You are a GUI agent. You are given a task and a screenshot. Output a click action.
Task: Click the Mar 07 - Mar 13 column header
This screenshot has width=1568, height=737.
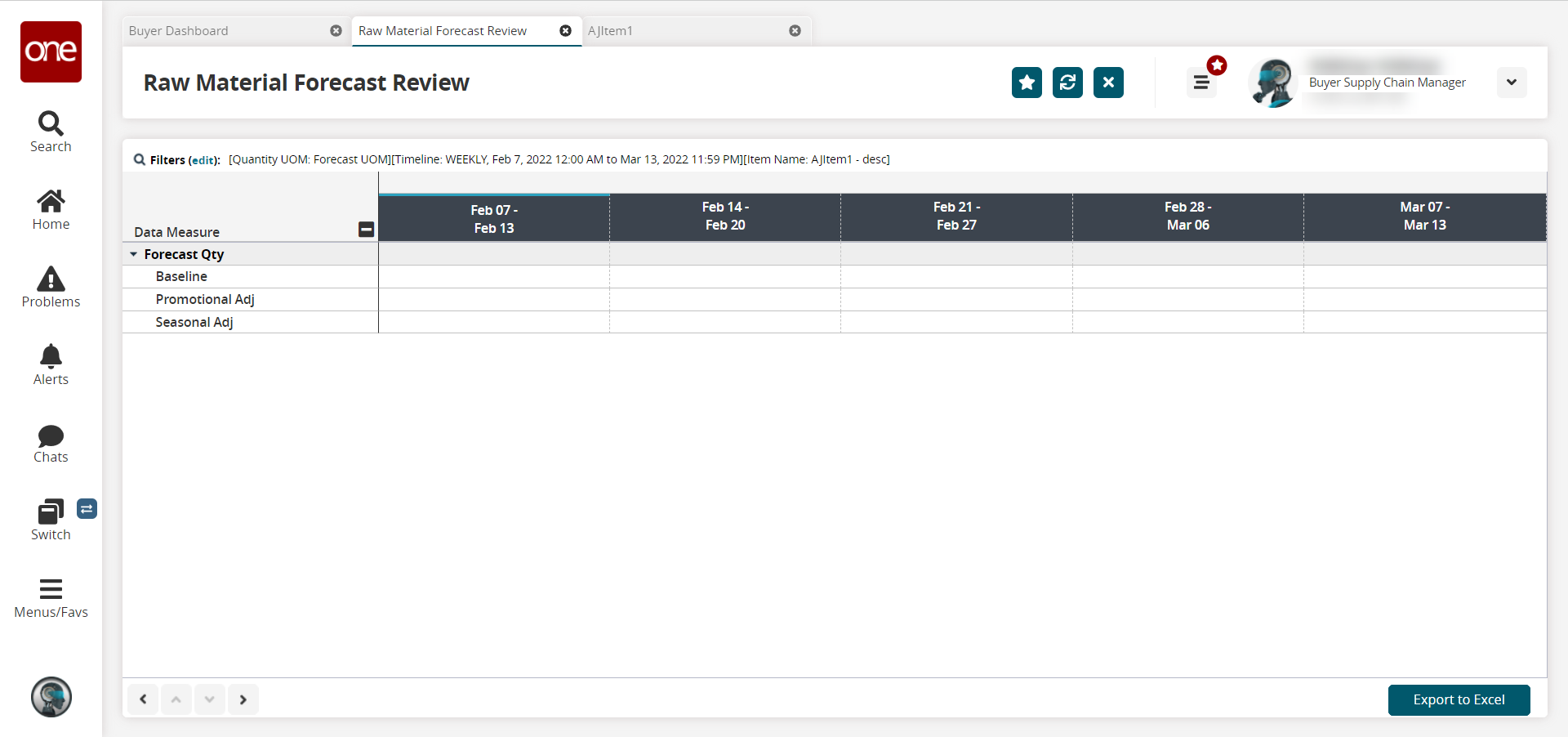[x=1425, y=217]
